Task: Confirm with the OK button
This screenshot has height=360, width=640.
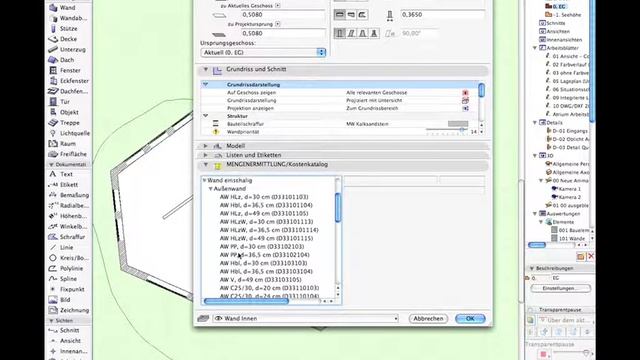Action: [470, 318]
